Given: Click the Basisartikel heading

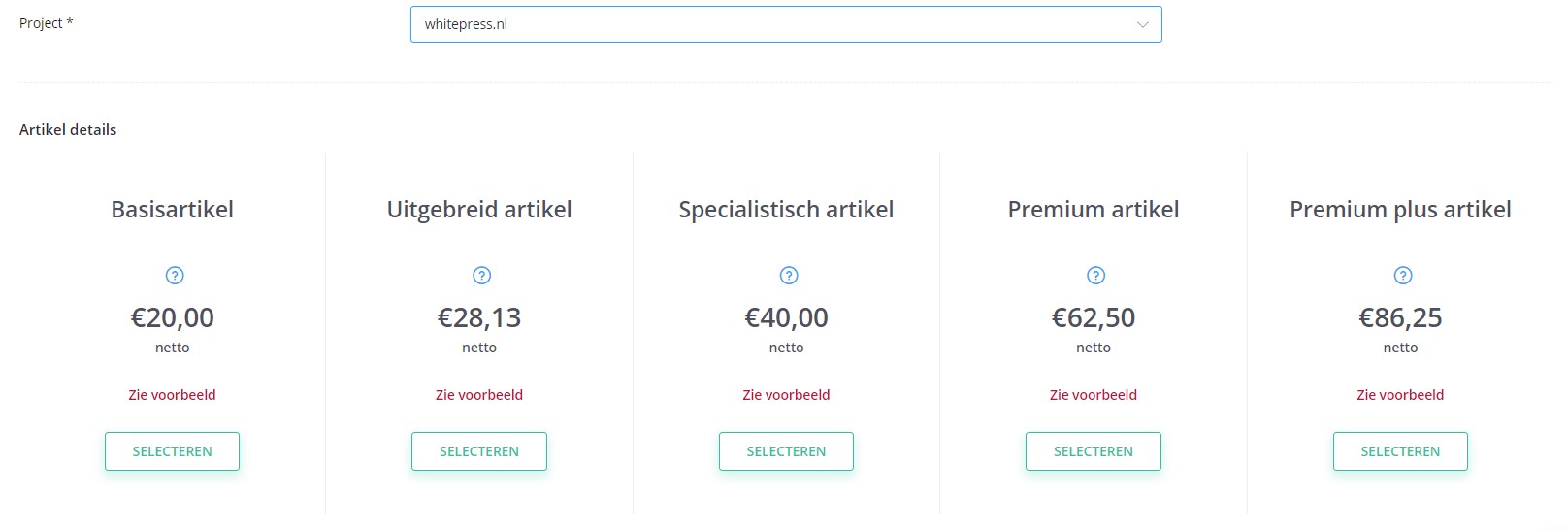Looking at the screenshot, I should 173,210.
